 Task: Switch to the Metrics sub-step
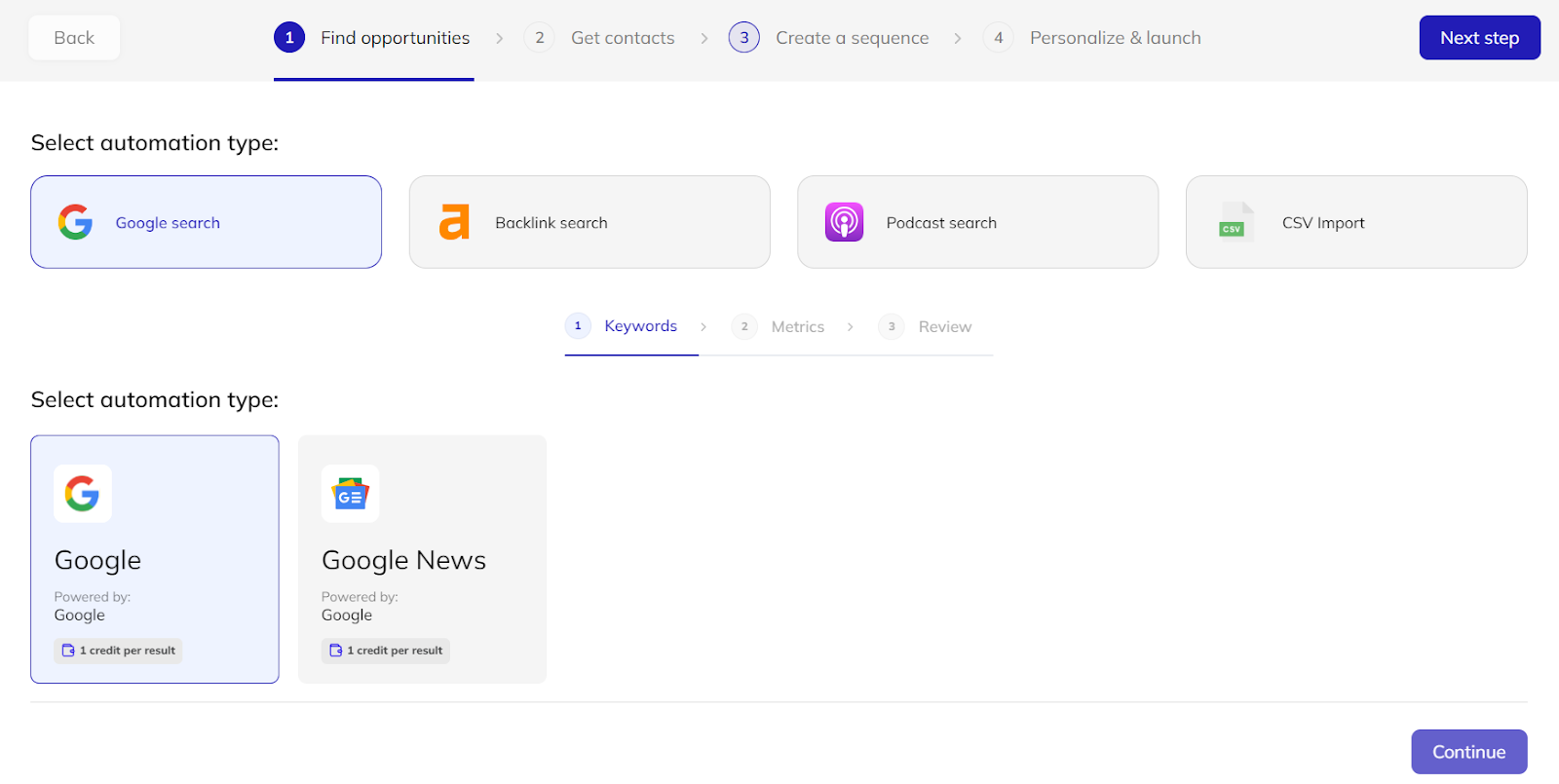click(x=779, y=326)
